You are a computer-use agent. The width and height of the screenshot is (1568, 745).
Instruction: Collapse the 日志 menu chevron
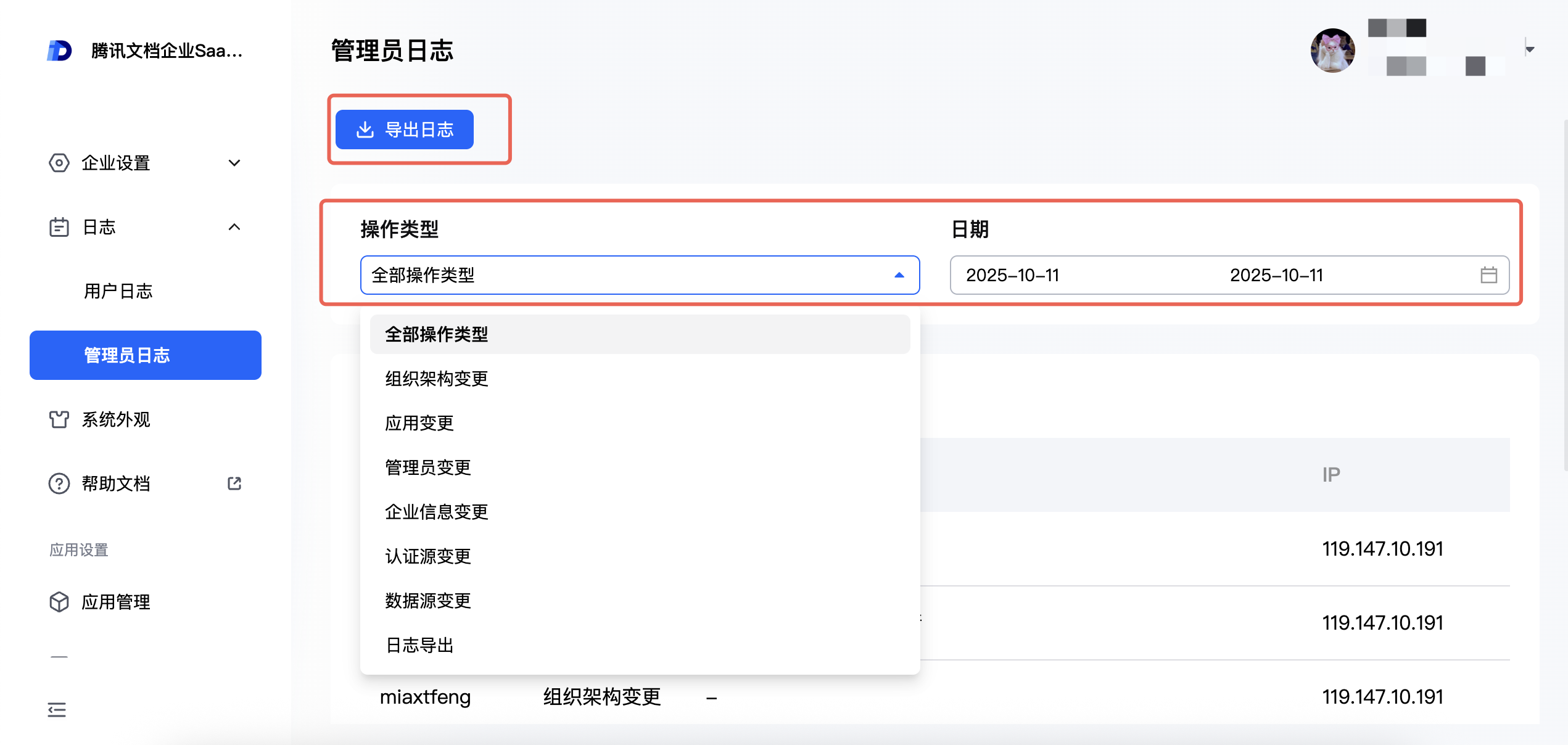[x=234, y=227]
